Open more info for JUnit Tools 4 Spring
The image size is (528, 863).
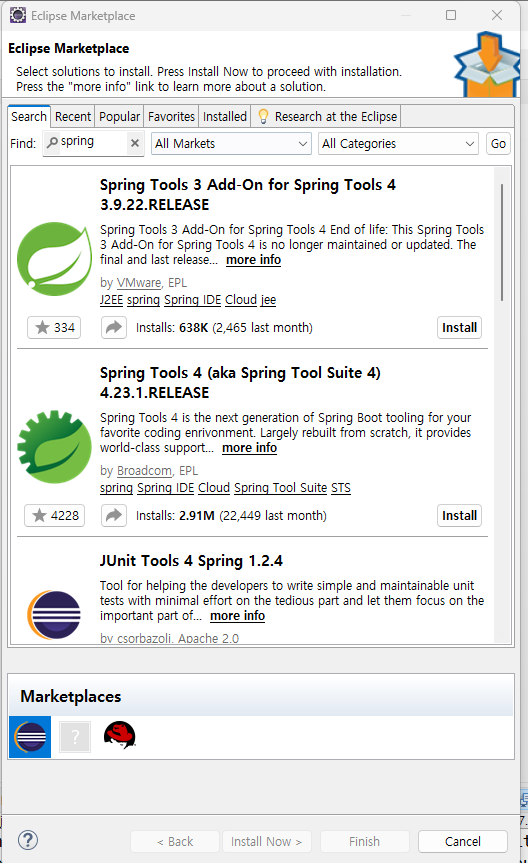(237, 616)
